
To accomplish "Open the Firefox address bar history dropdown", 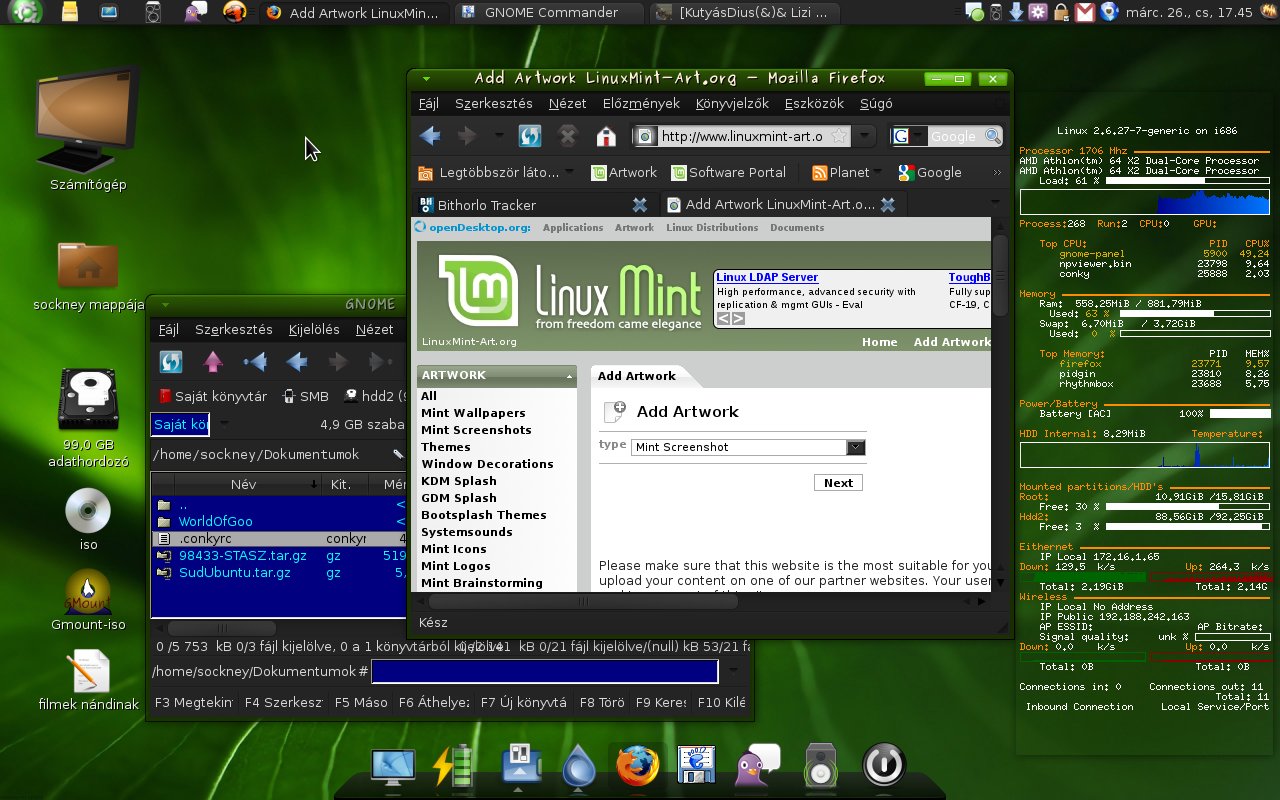I will [x=866, y=136].
